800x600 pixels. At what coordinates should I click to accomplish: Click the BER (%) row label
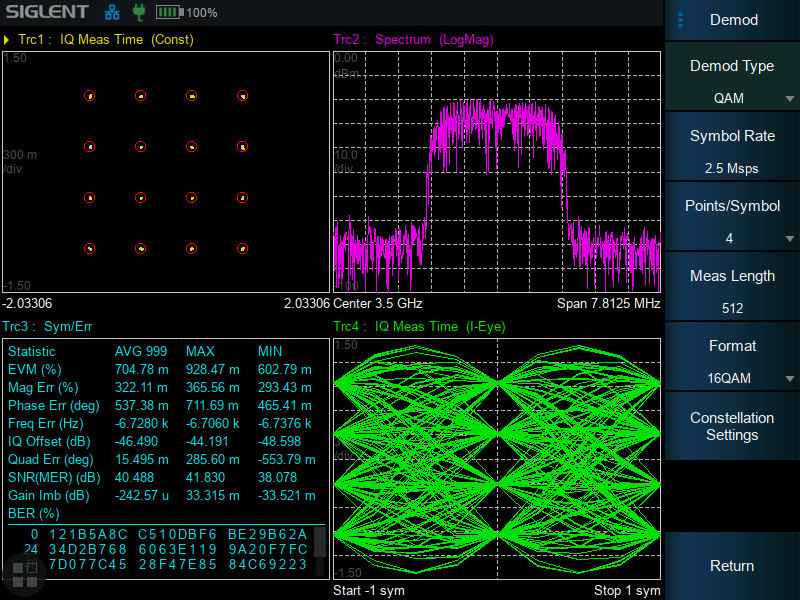(x=34, y=513)
